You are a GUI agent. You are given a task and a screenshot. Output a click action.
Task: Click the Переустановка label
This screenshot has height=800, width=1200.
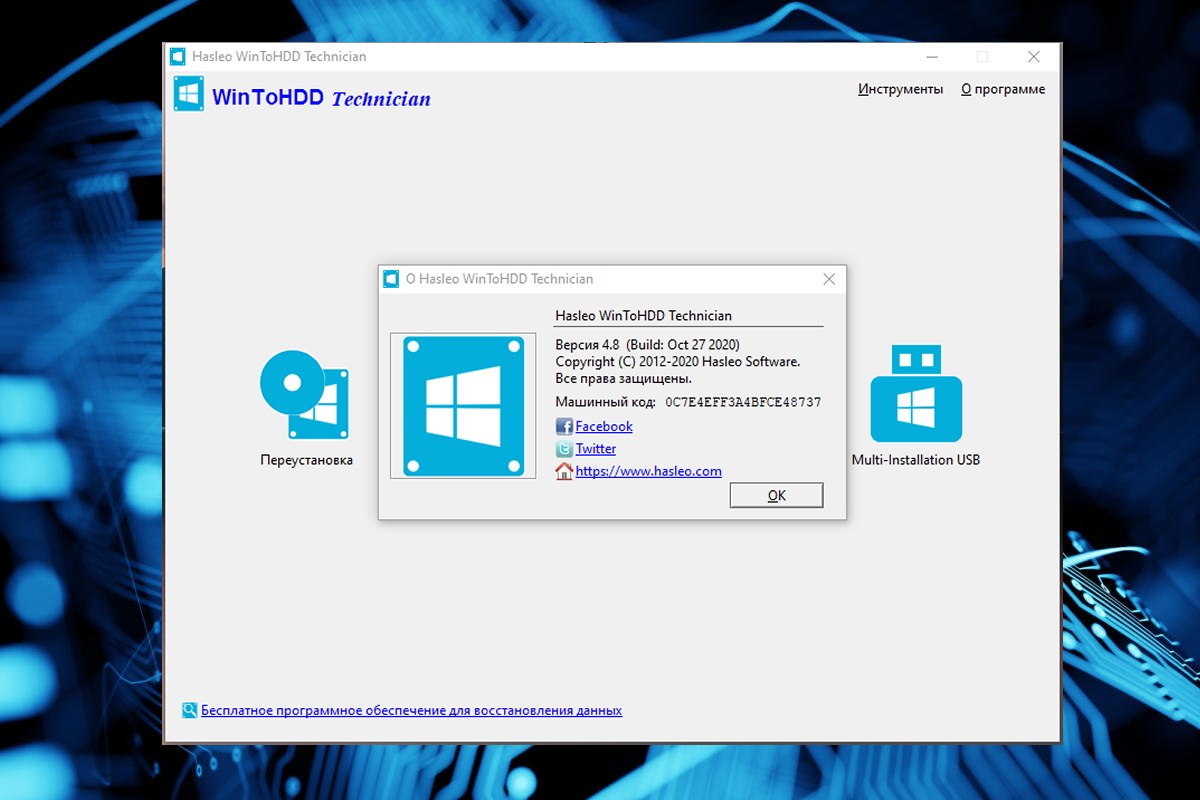coord(306,460)
